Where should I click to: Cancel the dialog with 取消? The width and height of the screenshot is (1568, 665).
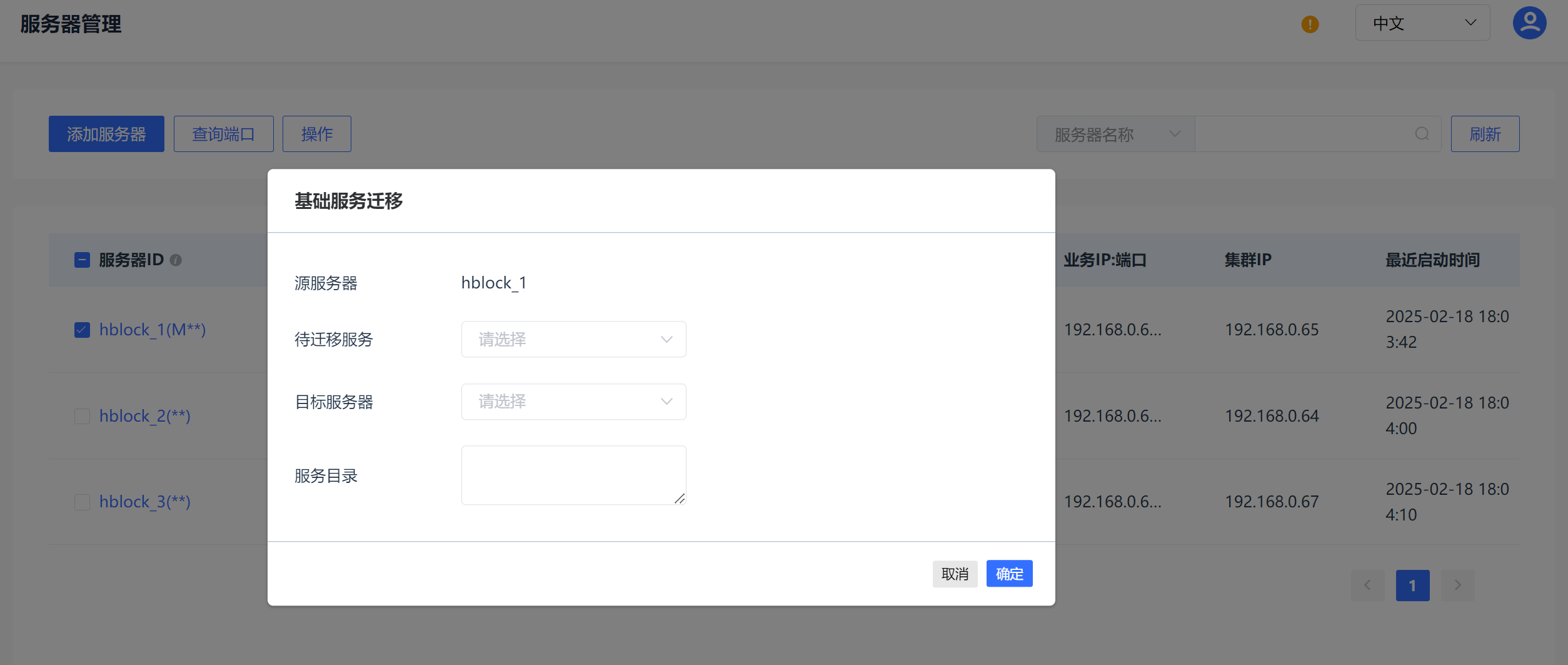955,574
